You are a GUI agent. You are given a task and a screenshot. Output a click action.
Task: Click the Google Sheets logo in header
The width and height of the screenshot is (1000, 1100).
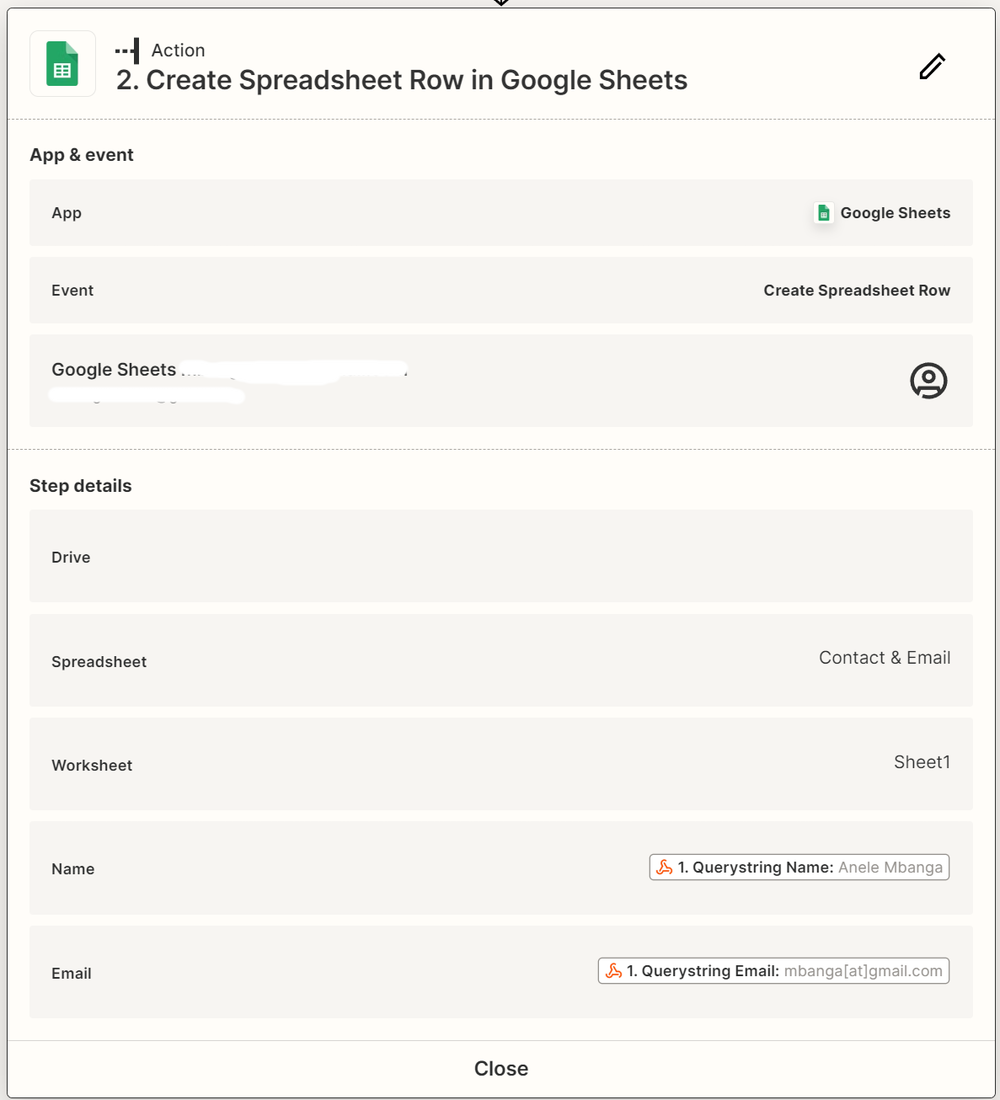[x=63, y=64]
